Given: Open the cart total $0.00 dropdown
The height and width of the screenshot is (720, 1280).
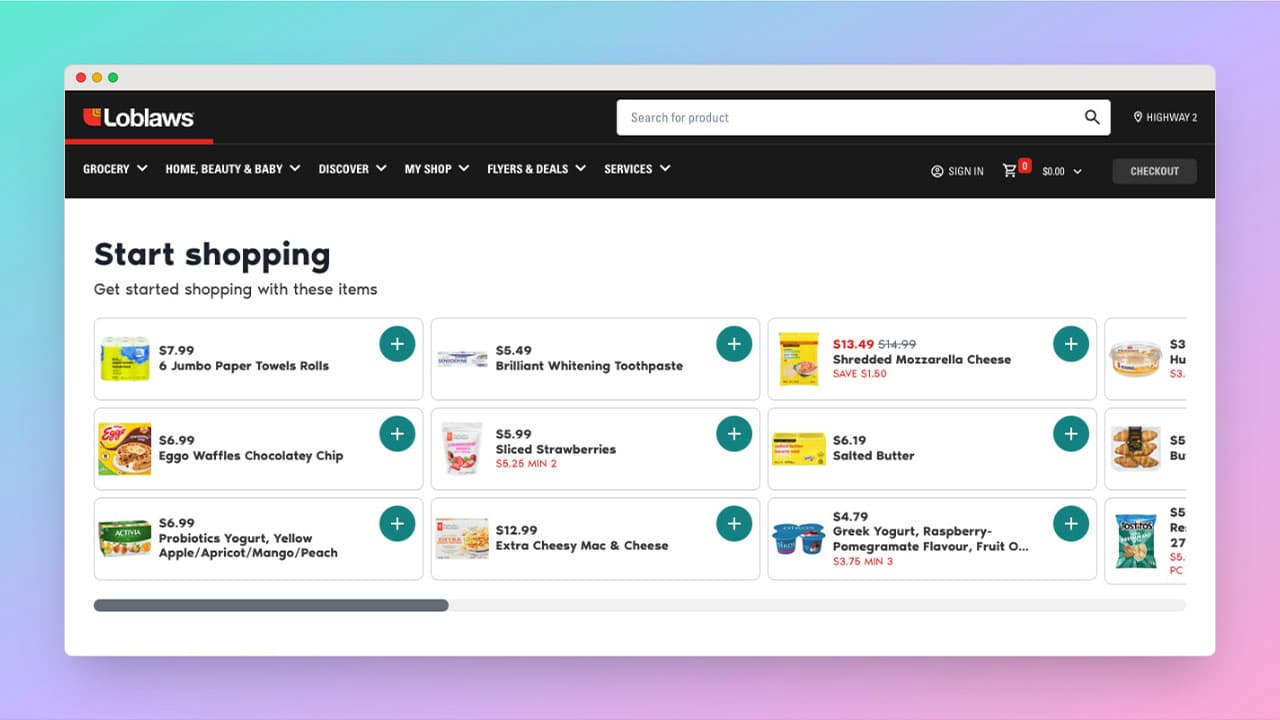Looking at the screenshot, I should (1062, 171).
